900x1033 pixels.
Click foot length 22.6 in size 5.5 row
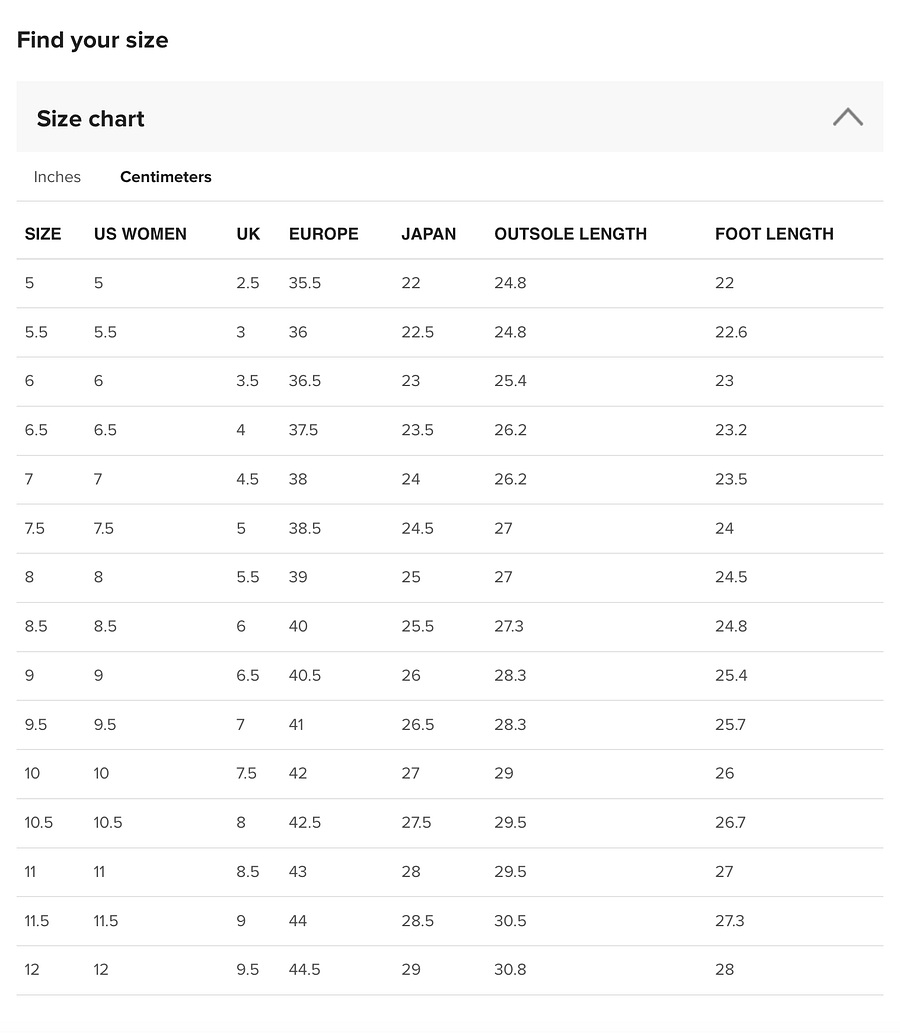point(731,331)
